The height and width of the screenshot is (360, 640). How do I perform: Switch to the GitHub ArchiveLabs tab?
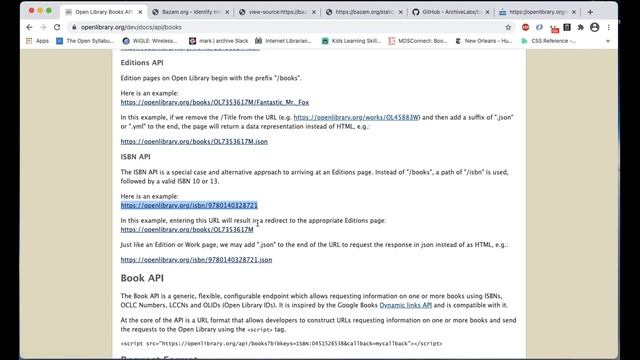[451, 12]
